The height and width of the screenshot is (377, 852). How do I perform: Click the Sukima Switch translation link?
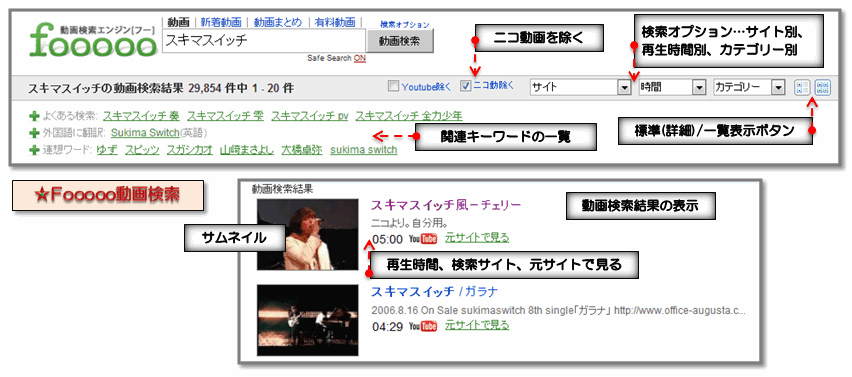[145, 133]
